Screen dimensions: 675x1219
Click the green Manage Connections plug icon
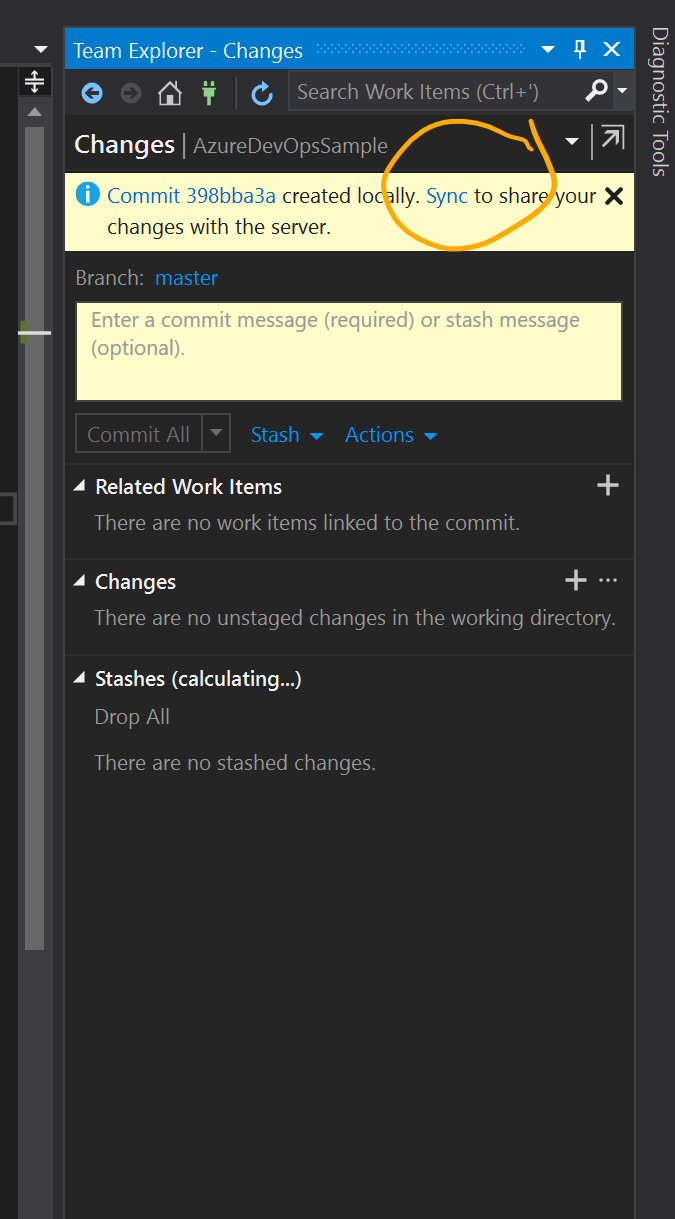pos(209,93)
